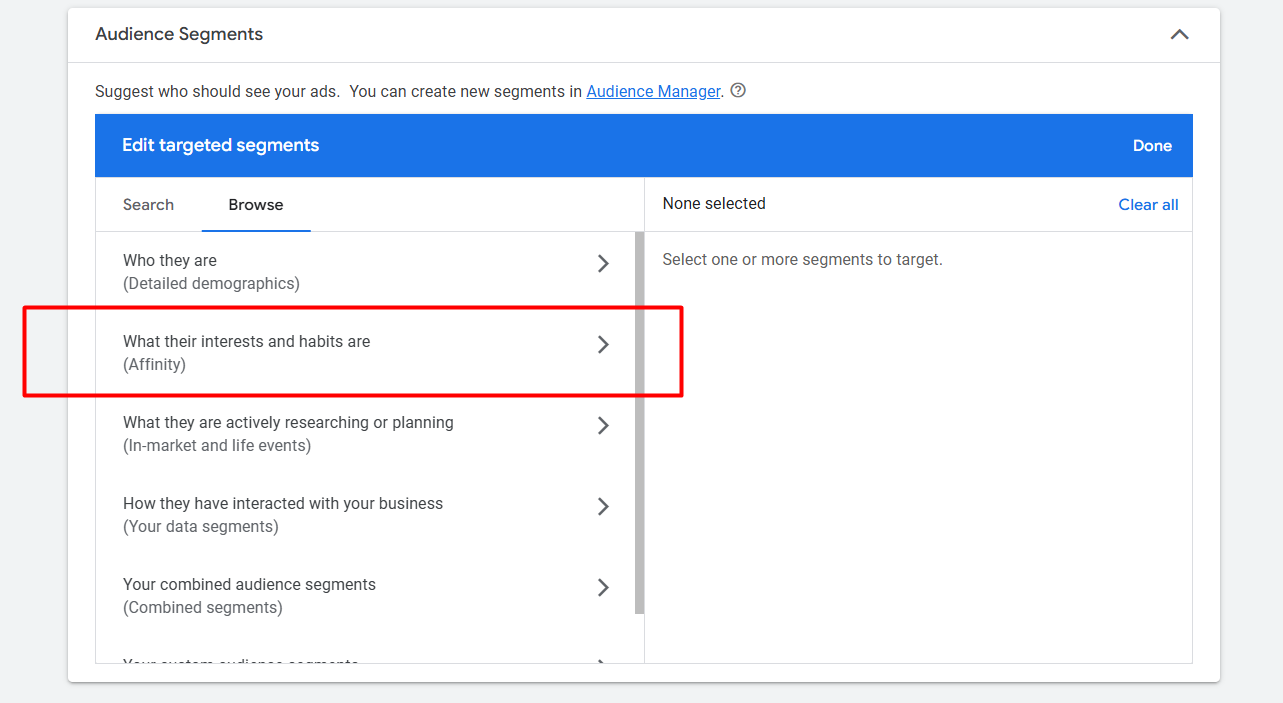Image resolution: width=1283 pixels, height=703 pixels.
Task: Click the Clear all link
Action: 1148,205
